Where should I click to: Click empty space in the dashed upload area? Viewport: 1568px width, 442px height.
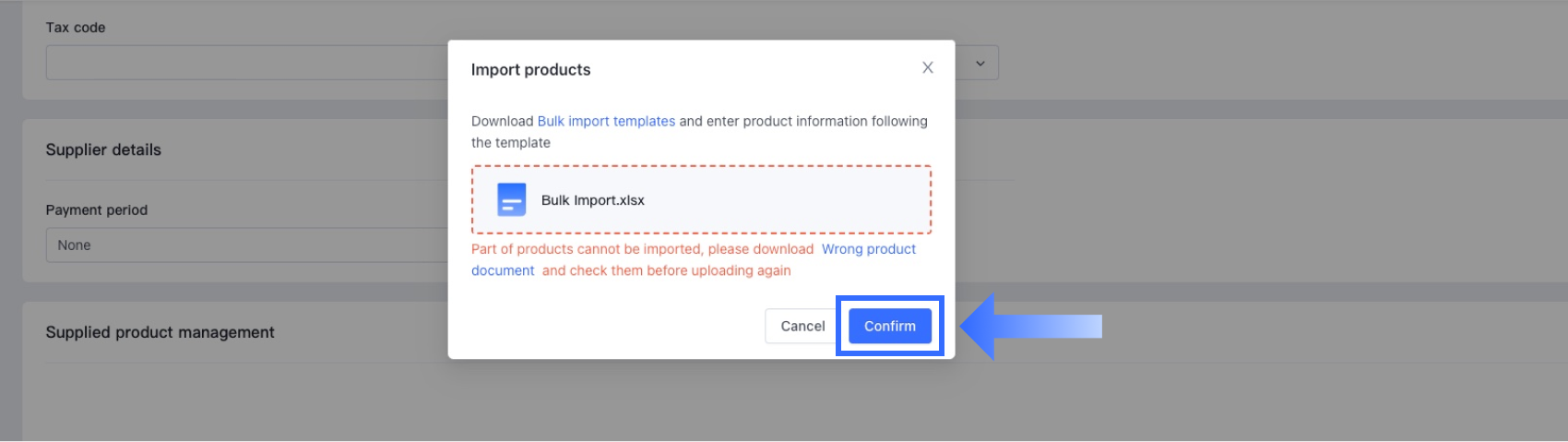coord(784,200)
